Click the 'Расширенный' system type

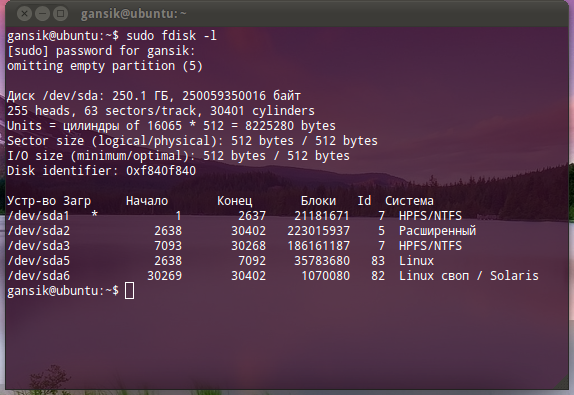pos(437,231)
